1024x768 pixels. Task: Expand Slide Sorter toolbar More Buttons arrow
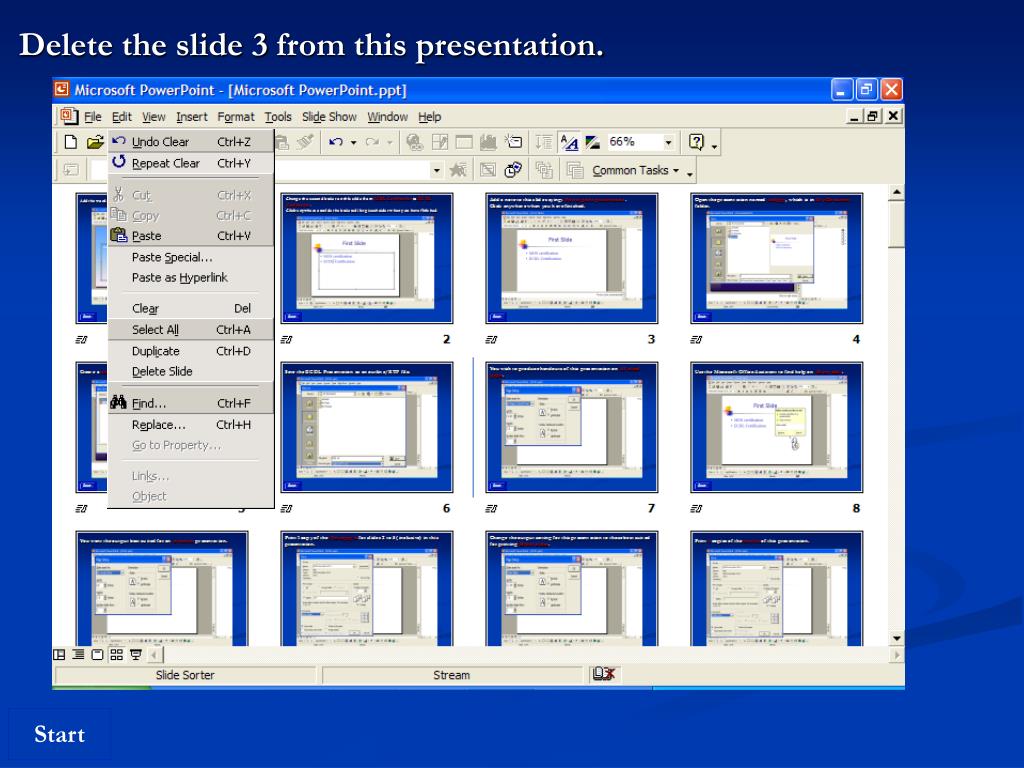(x=690, y=172)
